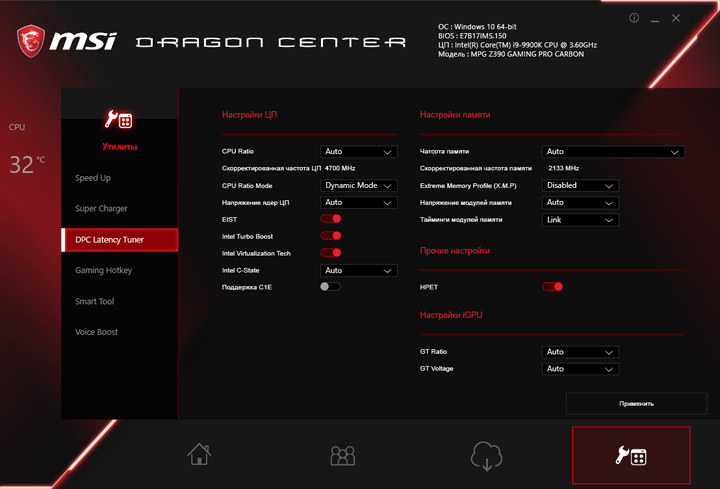
Task: Click the CPU temperature 32 °C readout
Action: coord(27,164)
